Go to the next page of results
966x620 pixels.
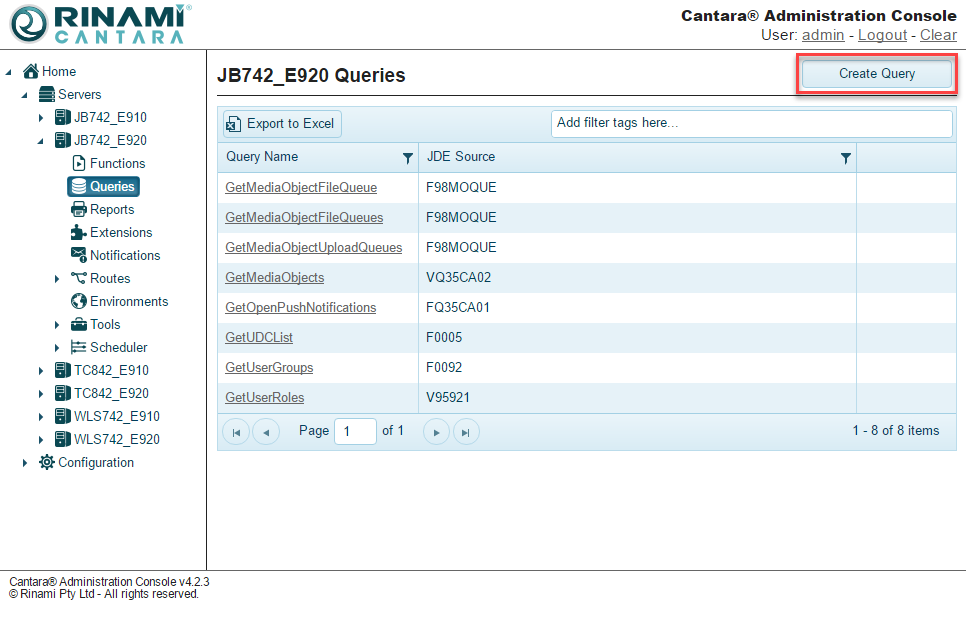(436, 432)
